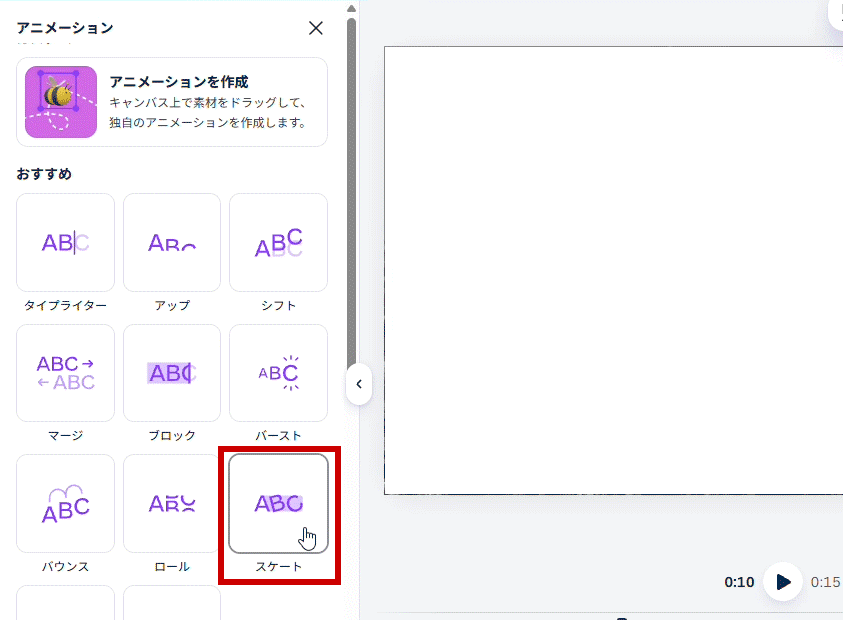Select the バースト animation
This screenshot has width=843, height=620.
click(x=278, y=373)
